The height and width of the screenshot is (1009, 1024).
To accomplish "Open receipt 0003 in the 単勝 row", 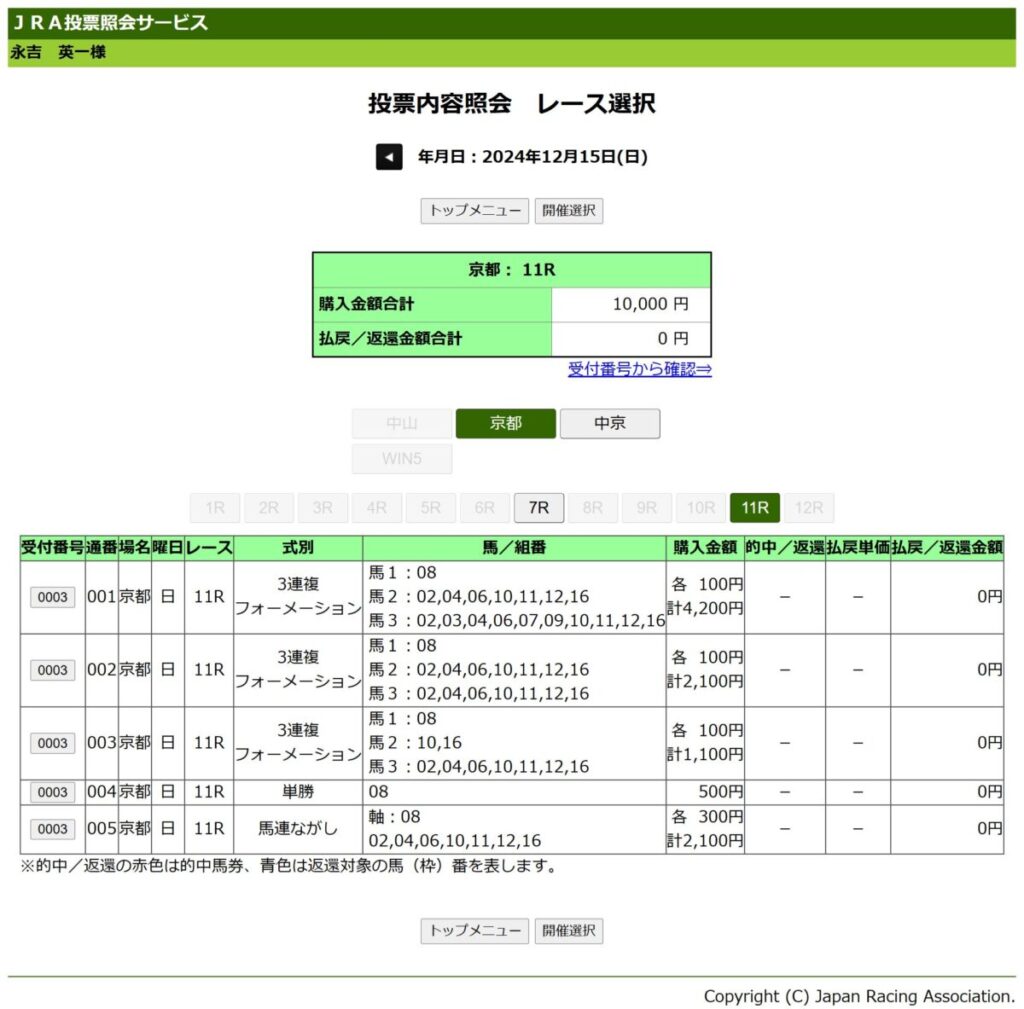I will (52, 792).
